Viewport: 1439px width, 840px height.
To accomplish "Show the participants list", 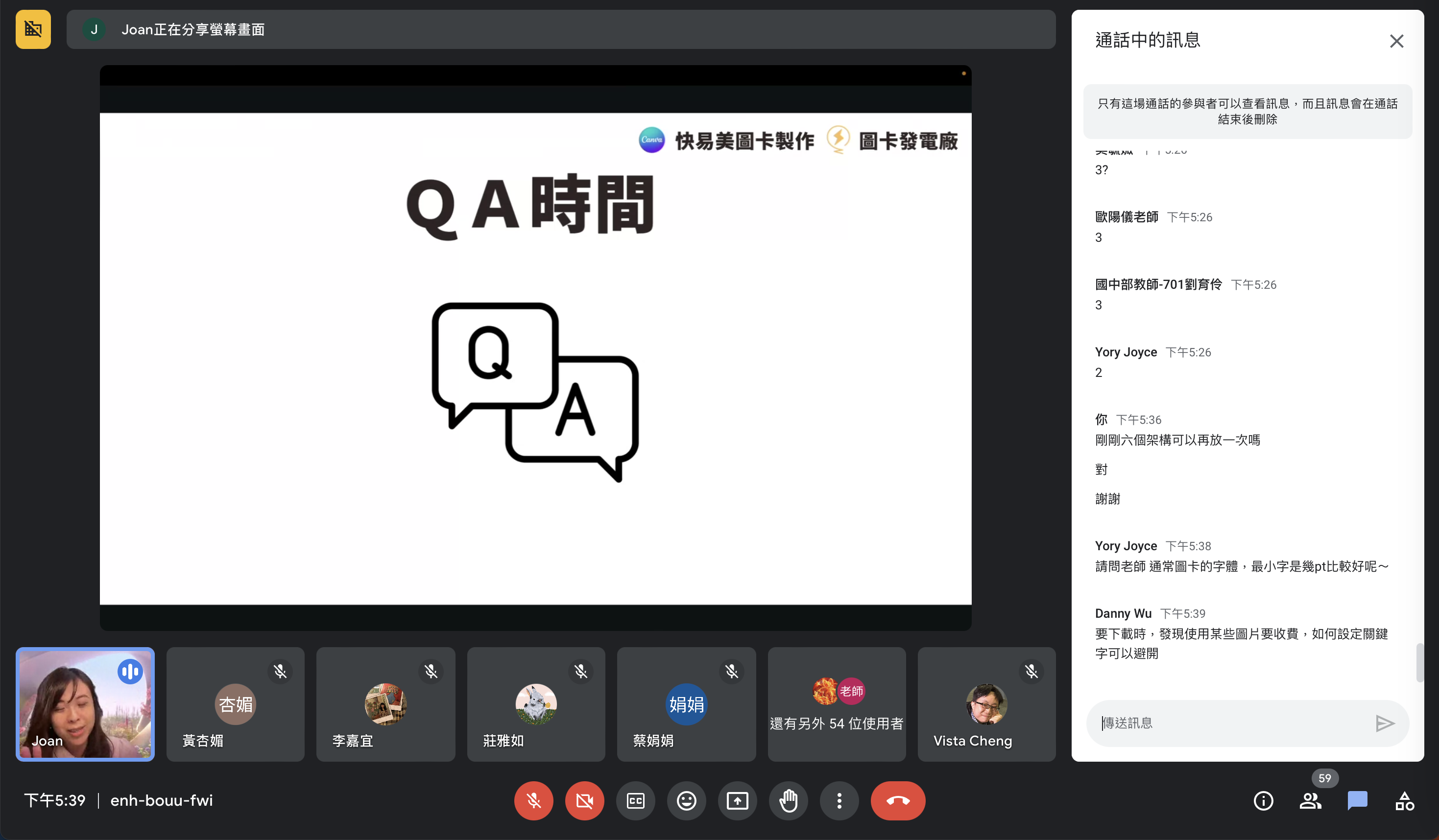I will [1311, 801].
